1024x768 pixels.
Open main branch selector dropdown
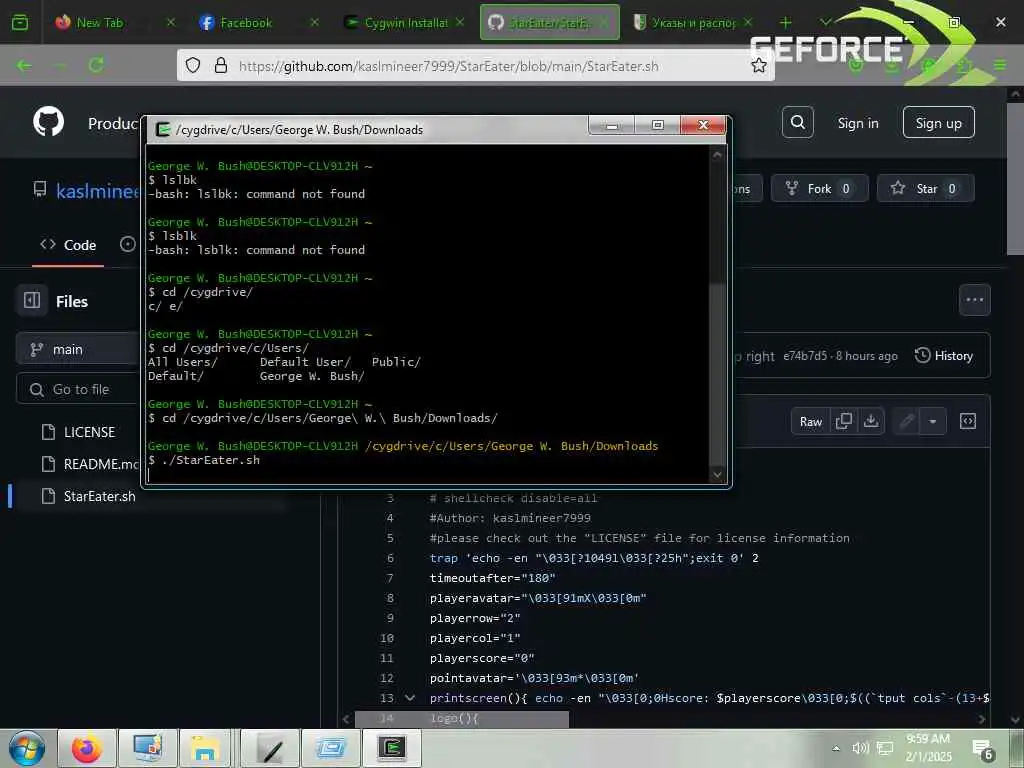click(x=78, y=349)
